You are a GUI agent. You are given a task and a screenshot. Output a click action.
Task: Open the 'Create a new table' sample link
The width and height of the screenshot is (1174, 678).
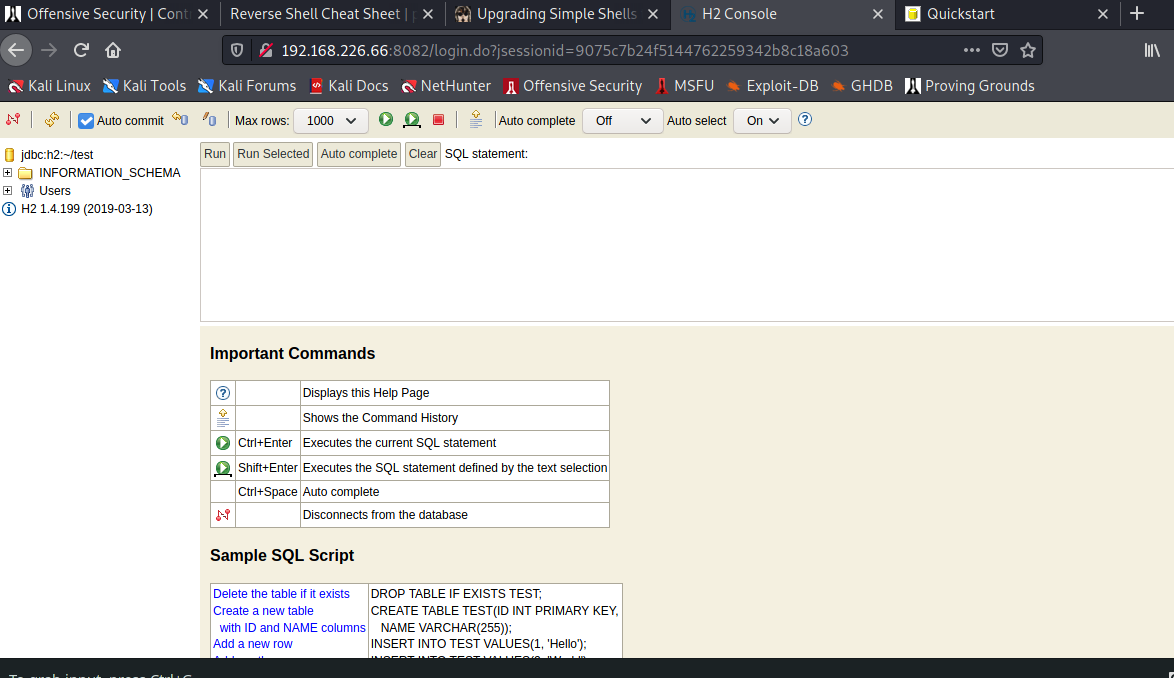[x=263, y=610]
